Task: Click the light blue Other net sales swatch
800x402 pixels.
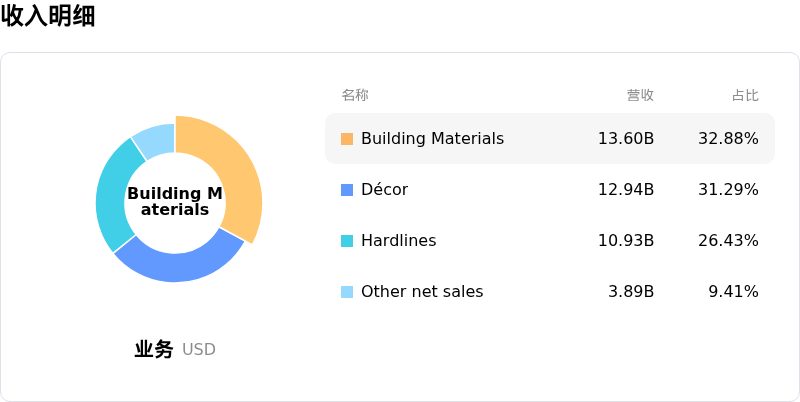Action: coord(347,292)
